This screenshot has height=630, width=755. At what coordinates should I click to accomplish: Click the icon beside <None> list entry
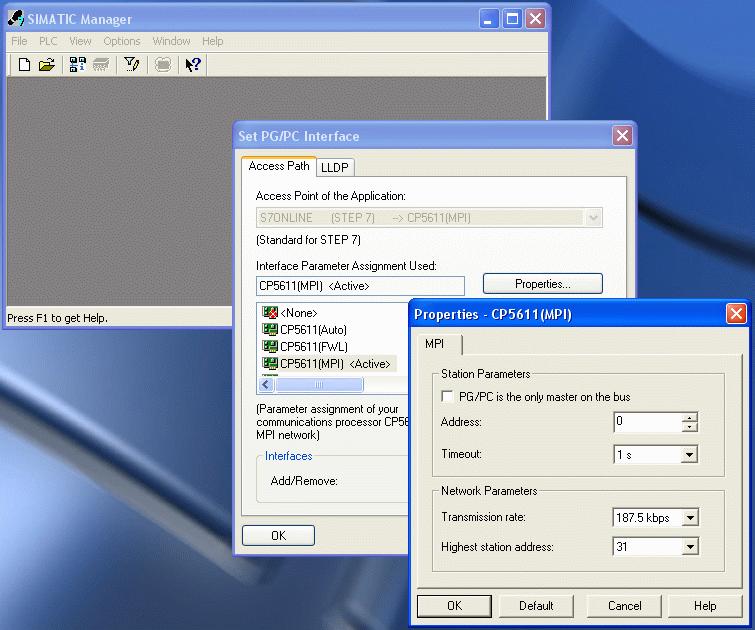pyautogui.click(x=270, y=312)
